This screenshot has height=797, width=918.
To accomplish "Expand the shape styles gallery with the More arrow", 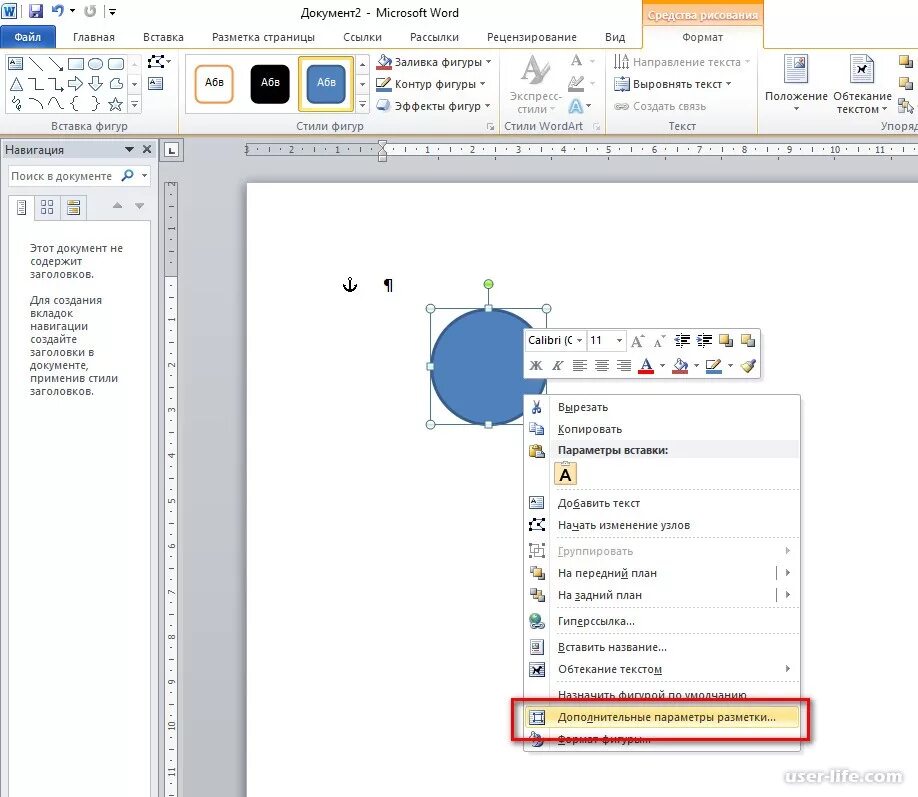I will pyautogui.click(x=362, y=105).
